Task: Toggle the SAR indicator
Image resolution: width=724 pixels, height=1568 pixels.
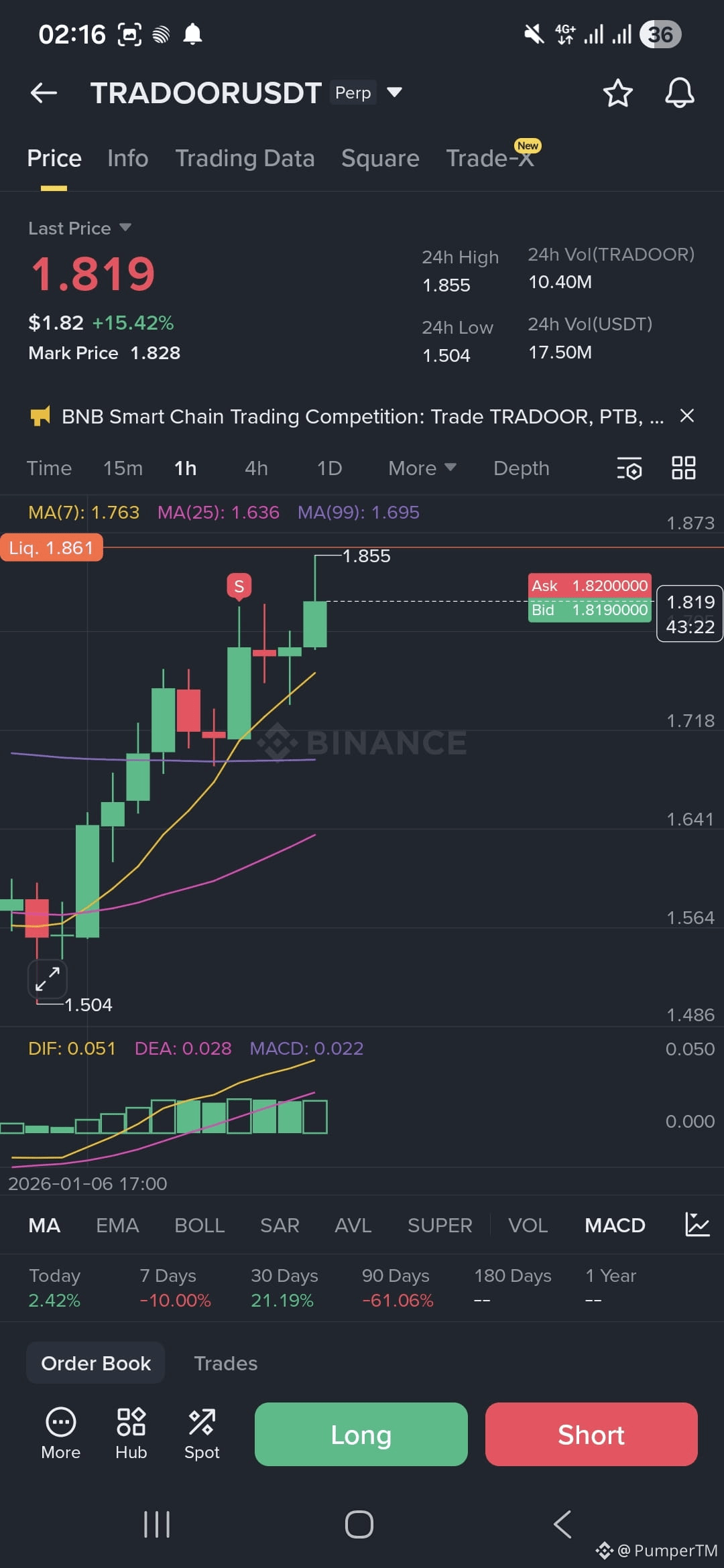Action: pos(280,1225)
